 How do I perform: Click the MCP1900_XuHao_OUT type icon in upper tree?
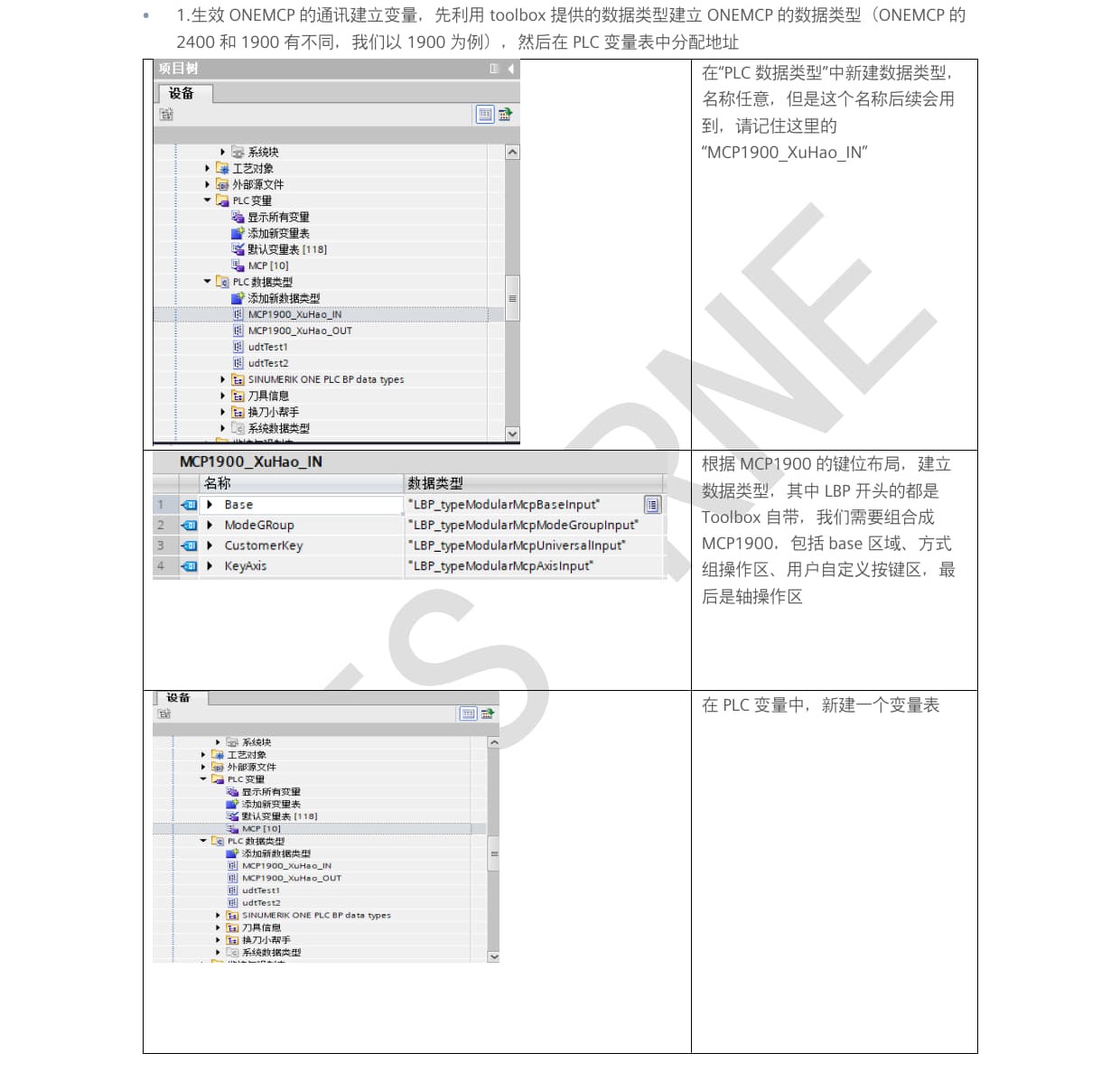click(238, 331)
